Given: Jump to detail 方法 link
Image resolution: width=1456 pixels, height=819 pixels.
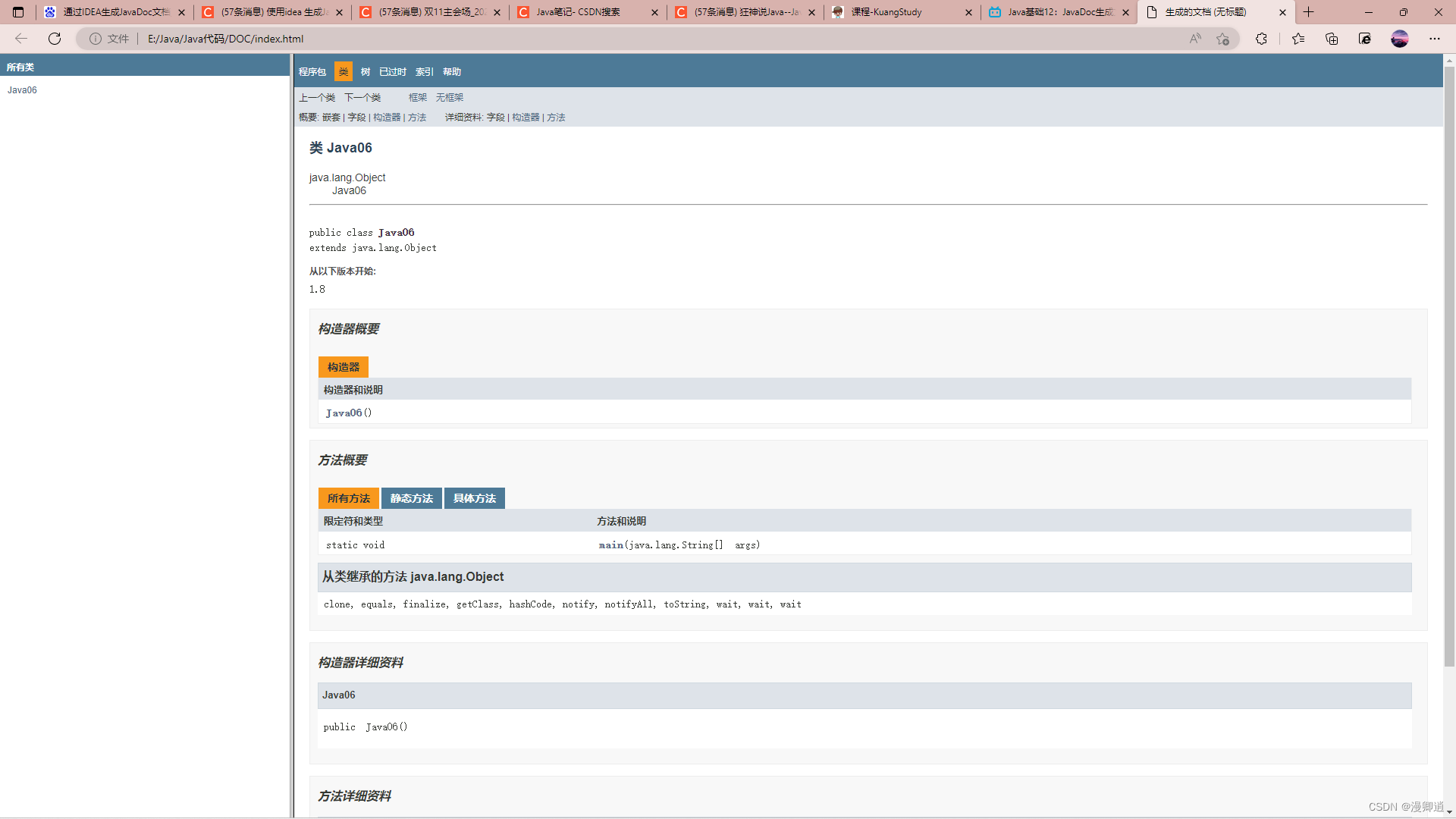Looking at the screenshot, I should 557,118.
